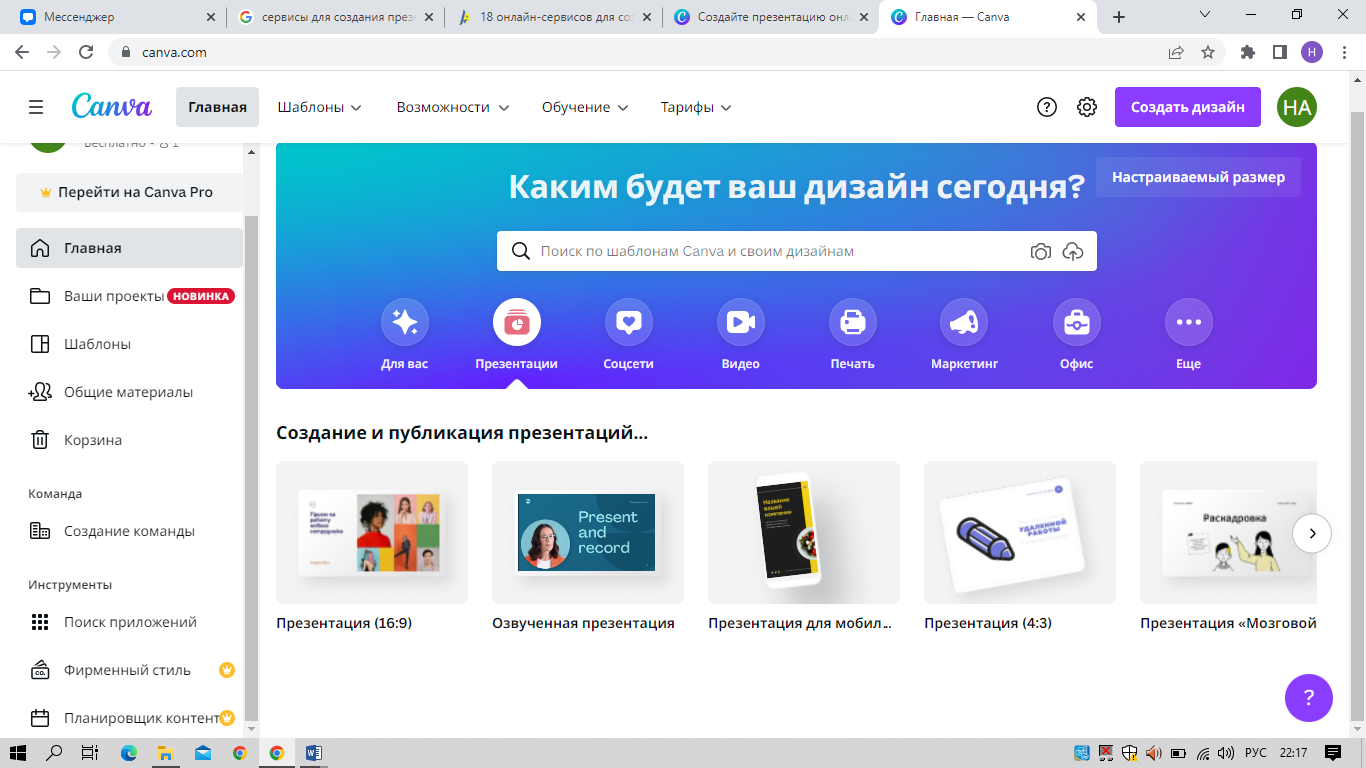Click the browser reload icon
Viewport: 1366px width, 768px height.
[x=86, y=52]
